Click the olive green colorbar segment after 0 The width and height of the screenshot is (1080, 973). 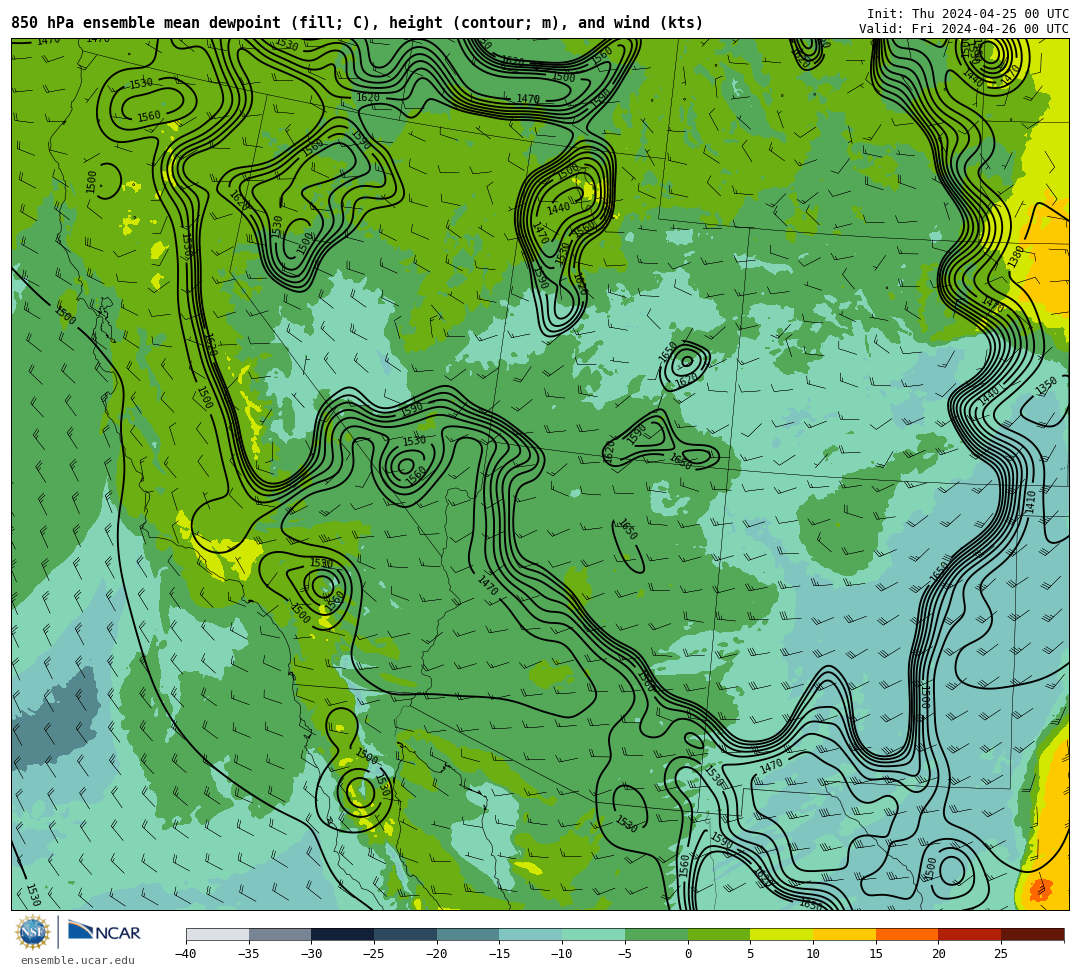[x=719, y=934]
